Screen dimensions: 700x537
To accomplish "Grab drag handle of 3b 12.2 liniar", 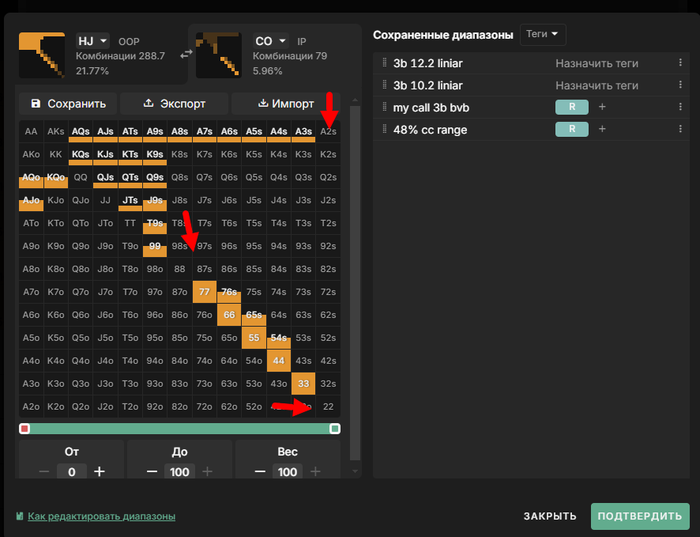I will pos(384,63).
